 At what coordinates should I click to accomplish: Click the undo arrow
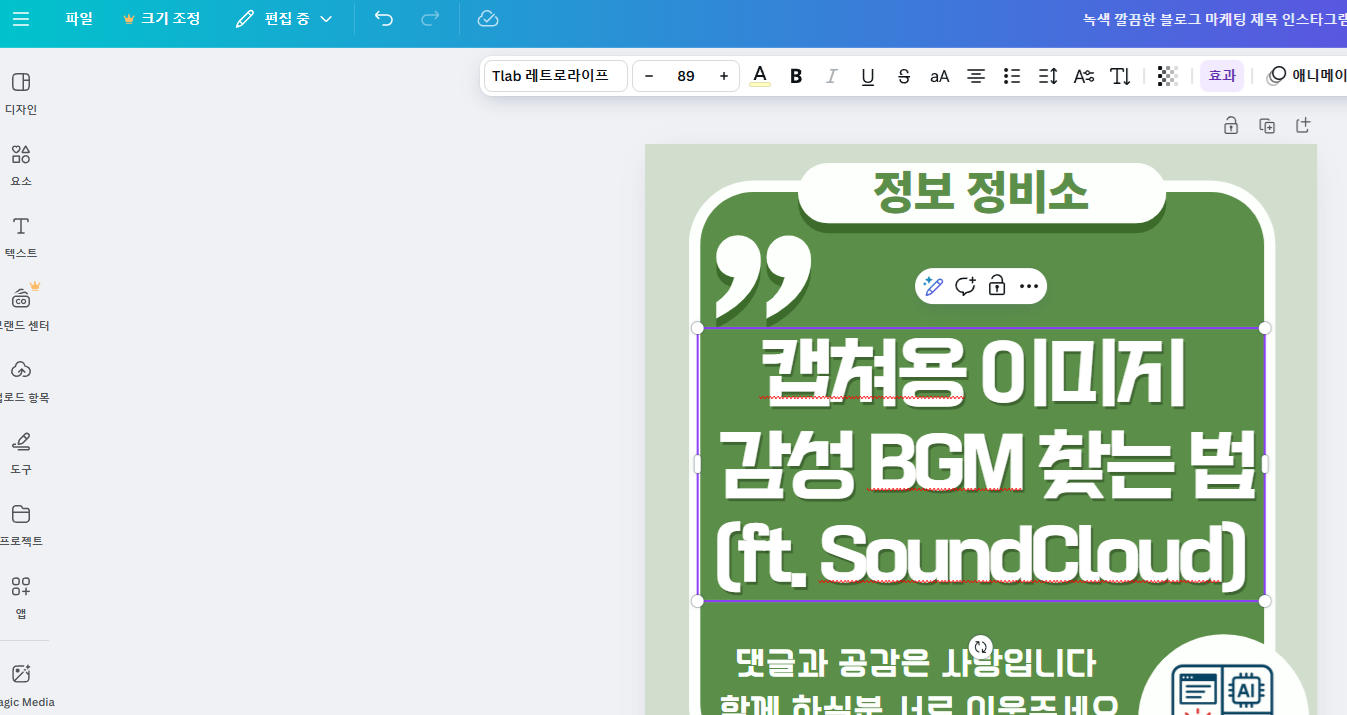tap(384, 19)
